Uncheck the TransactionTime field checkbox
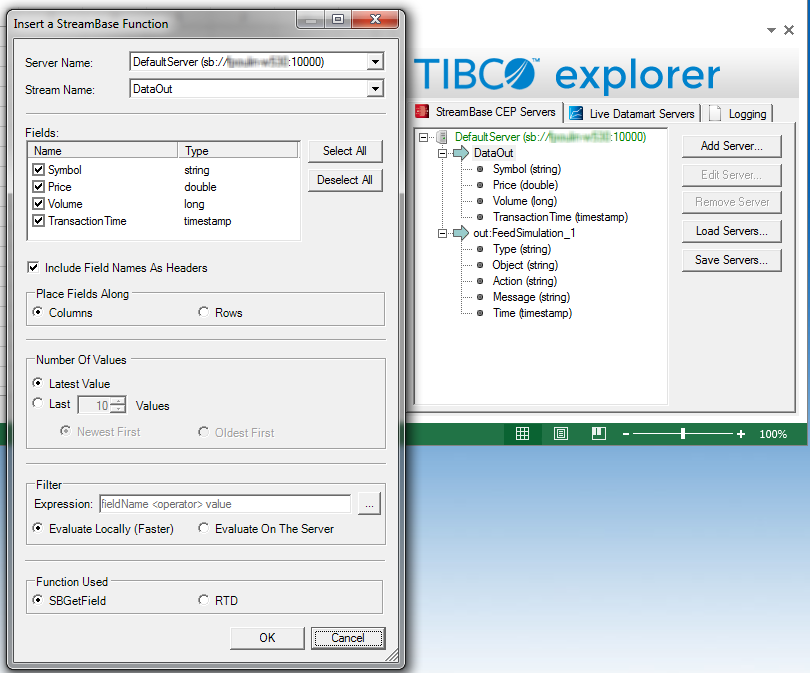 point(38,221)
